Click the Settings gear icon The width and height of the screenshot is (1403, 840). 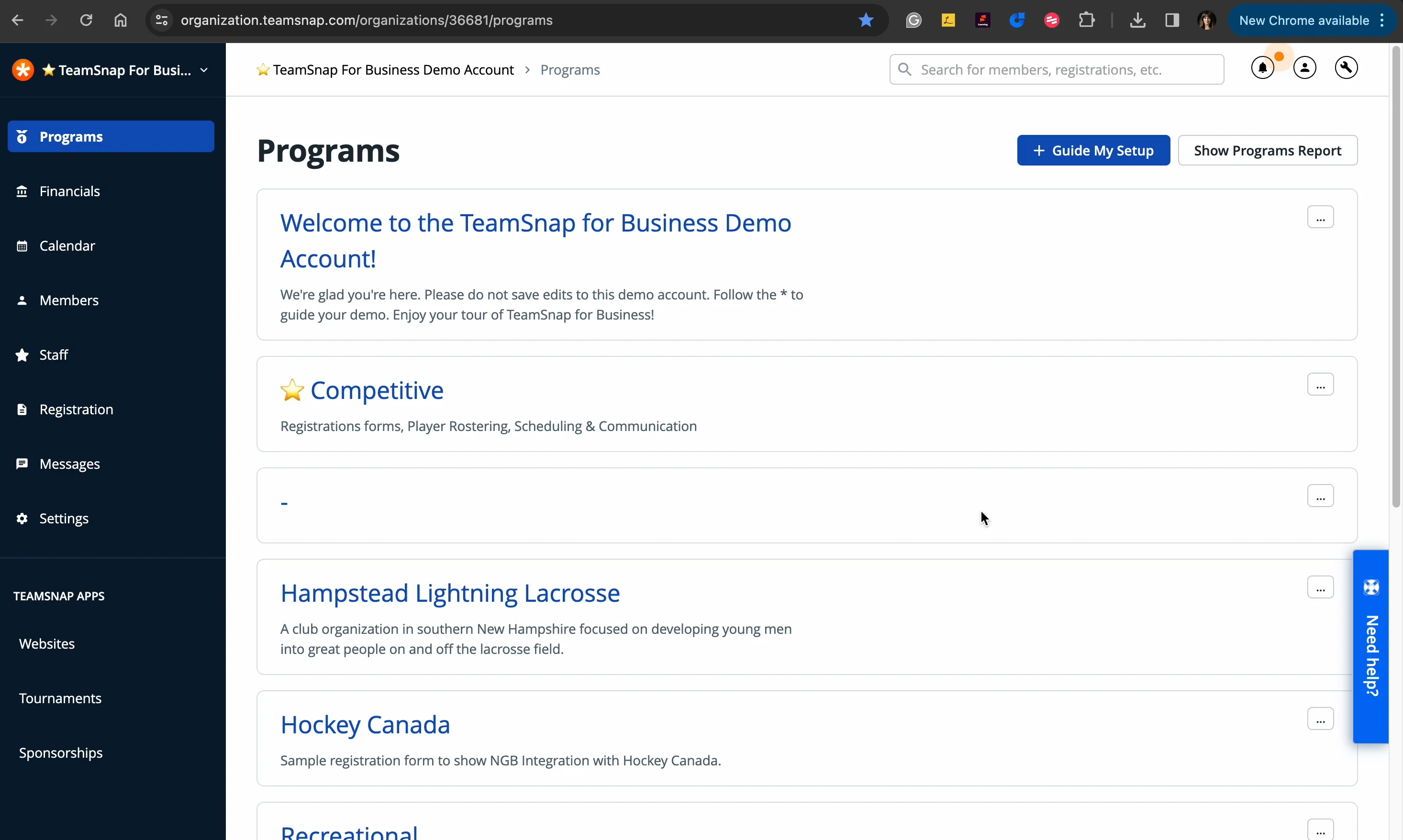[22, 519]
